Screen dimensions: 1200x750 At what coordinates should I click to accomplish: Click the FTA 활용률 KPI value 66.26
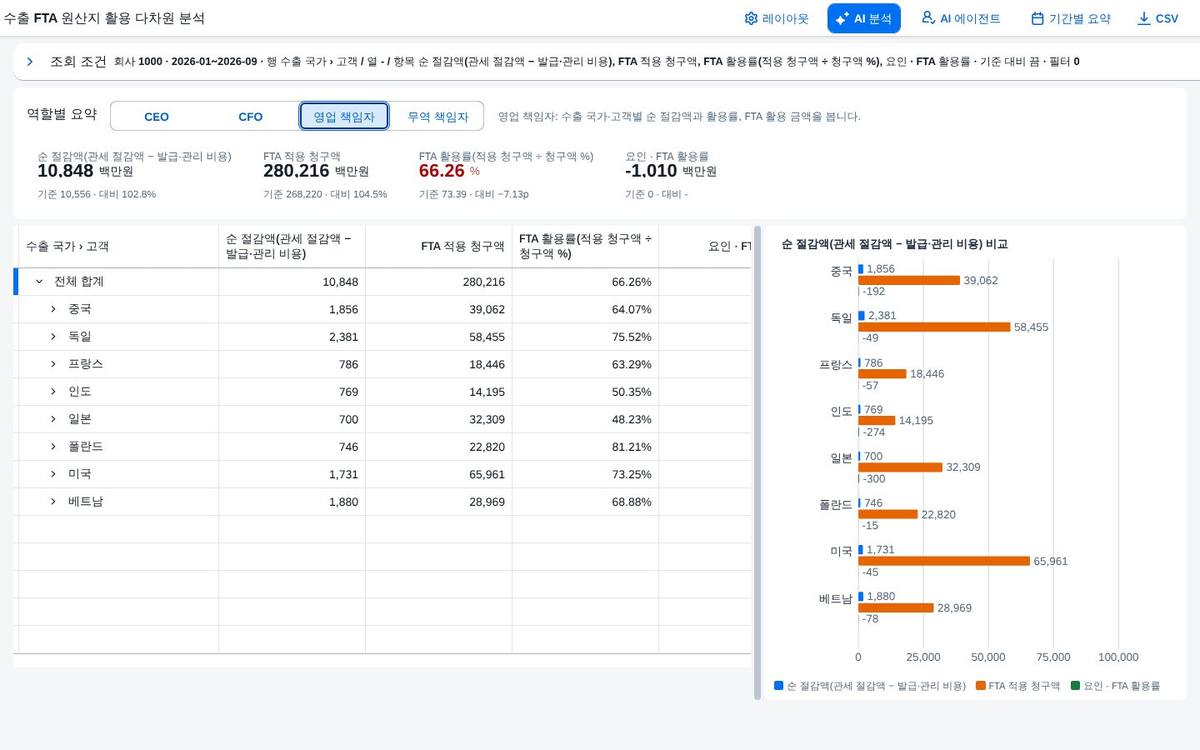pos(442,171)
